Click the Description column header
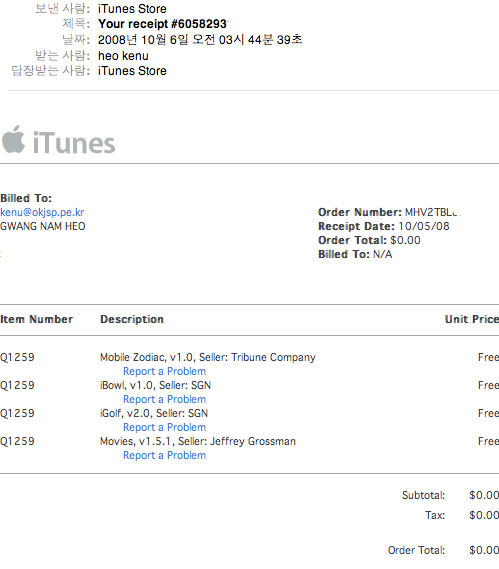Viewport: 499px width, 569px height. [132, 319]
